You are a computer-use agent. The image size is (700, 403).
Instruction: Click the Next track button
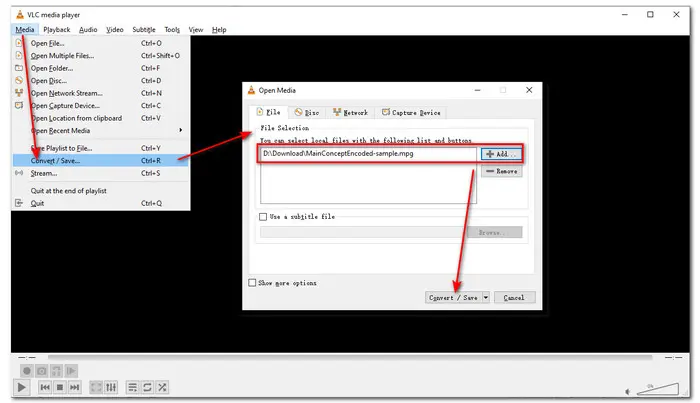pyautogui.click(x=75, y=387)
